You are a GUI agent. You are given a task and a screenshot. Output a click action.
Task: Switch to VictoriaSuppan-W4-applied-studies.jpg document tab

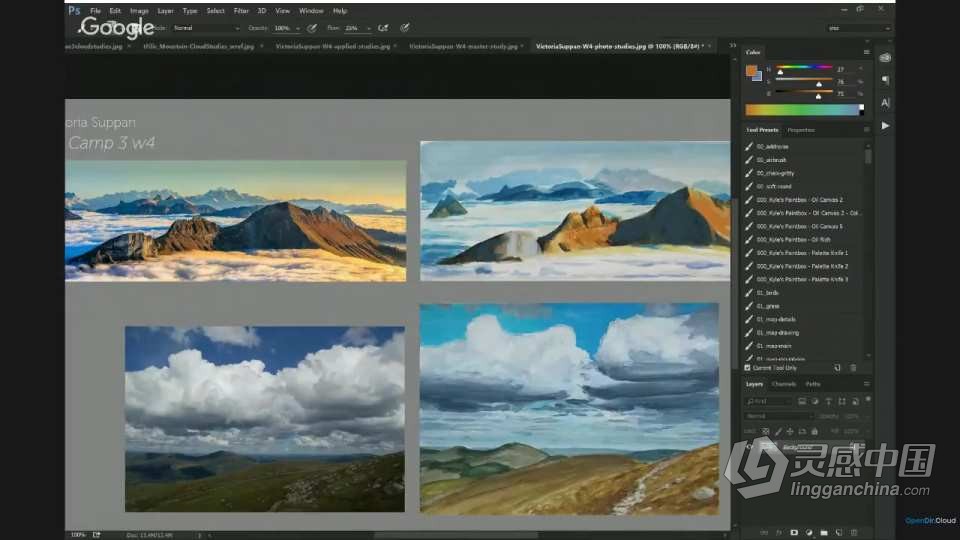332,47
